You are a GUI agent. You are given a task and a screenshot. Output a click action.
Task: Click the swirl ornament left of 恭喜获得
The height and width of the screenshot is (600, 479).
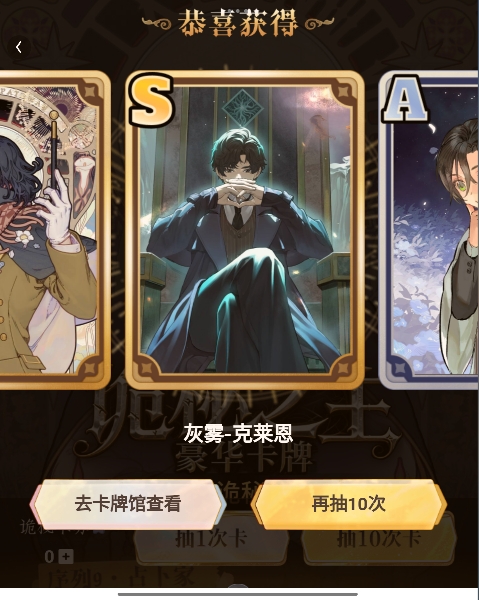(x=156, y=23)
